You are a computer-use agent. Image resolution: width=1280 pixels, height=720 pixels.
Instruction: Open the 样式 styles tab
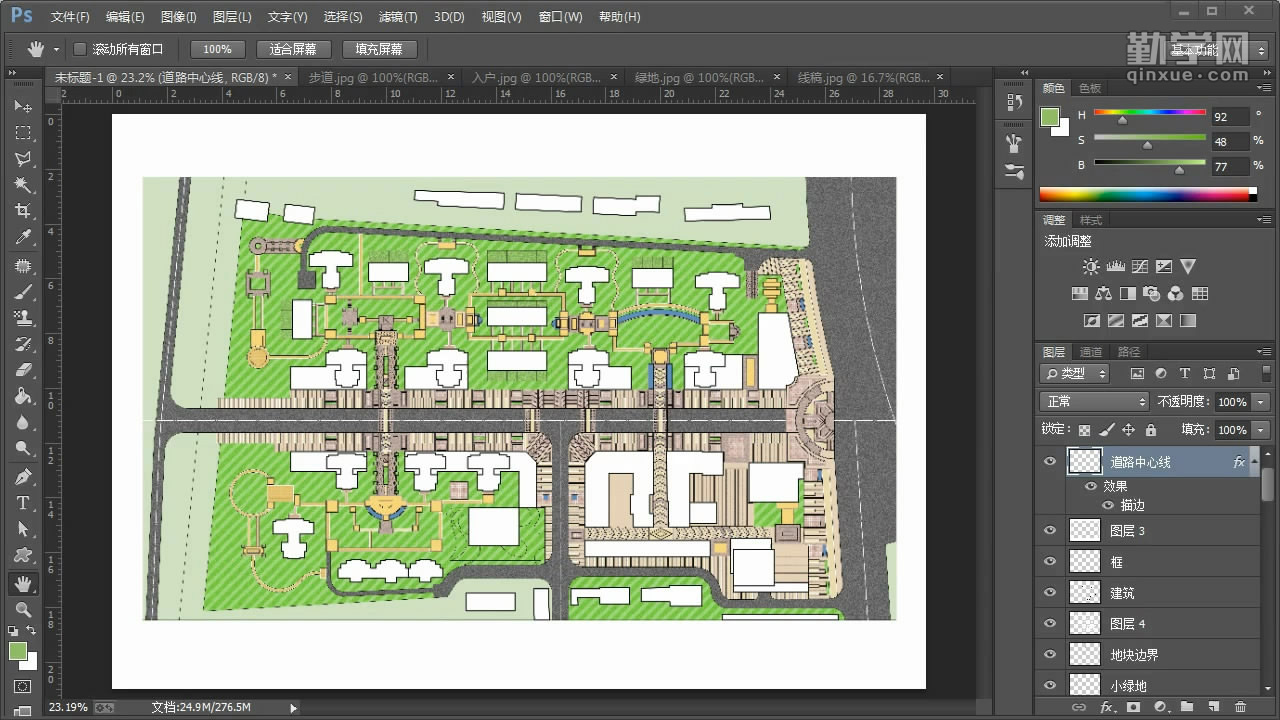(x=1091, y=220)
